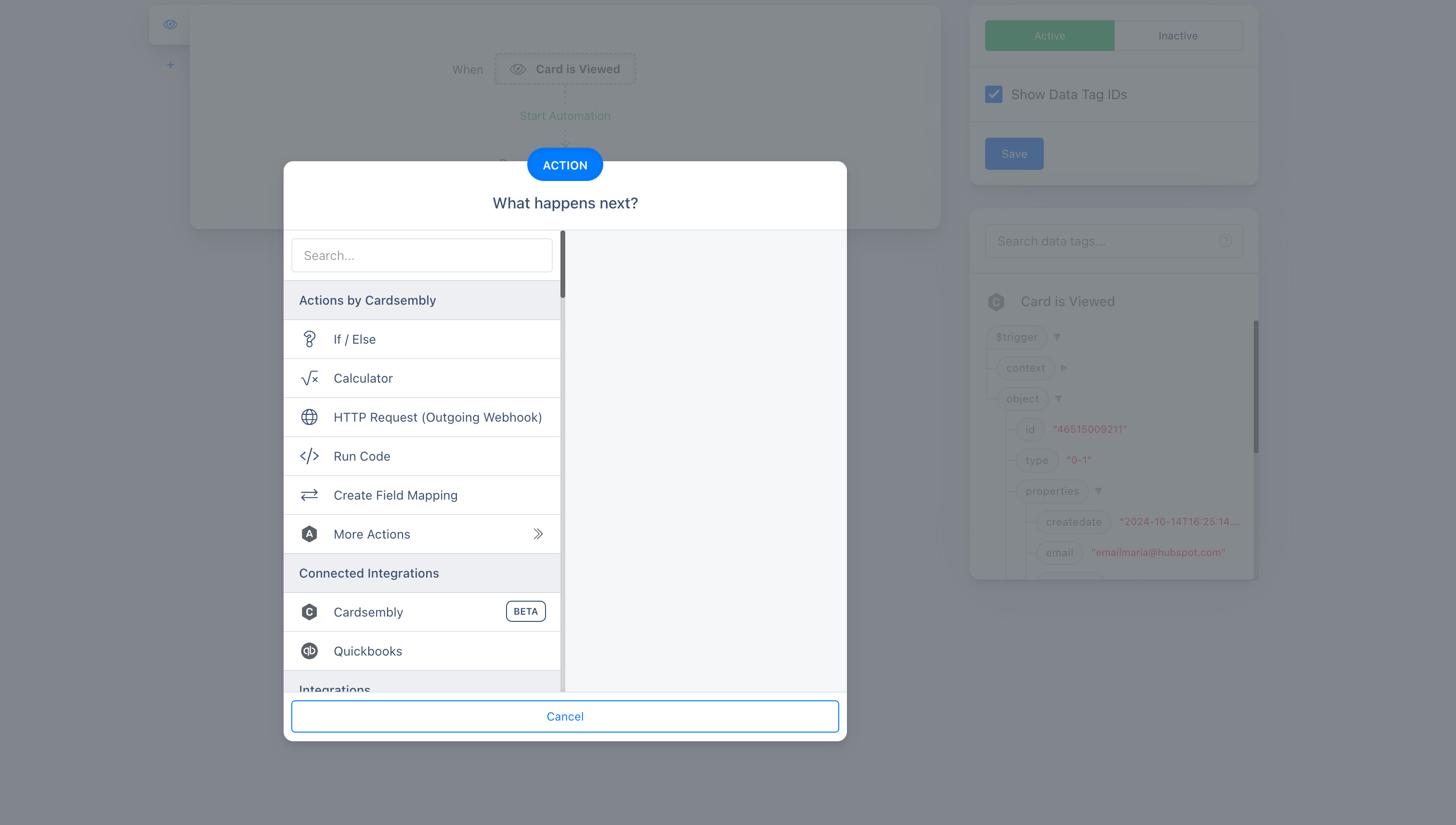Click the blue Save button
The width and height of the screenshot is (1456, 825).
(1014, 154)
